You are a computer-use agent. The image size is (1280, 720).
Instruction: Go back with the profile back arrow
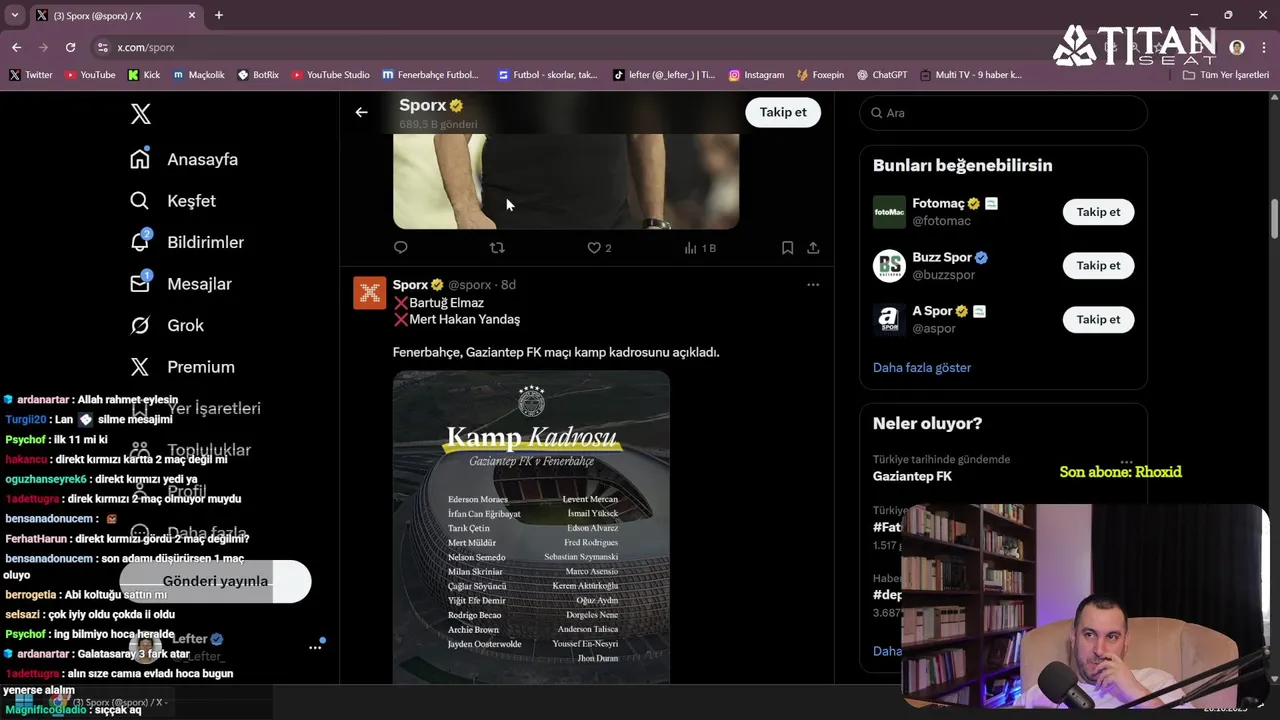click(x=361, y=112)
